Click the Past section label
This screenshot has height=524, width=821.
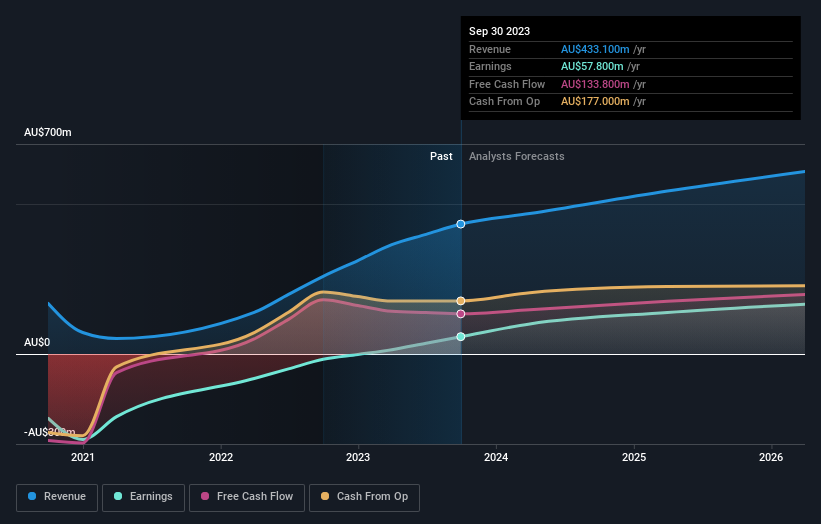pos(441,156)
